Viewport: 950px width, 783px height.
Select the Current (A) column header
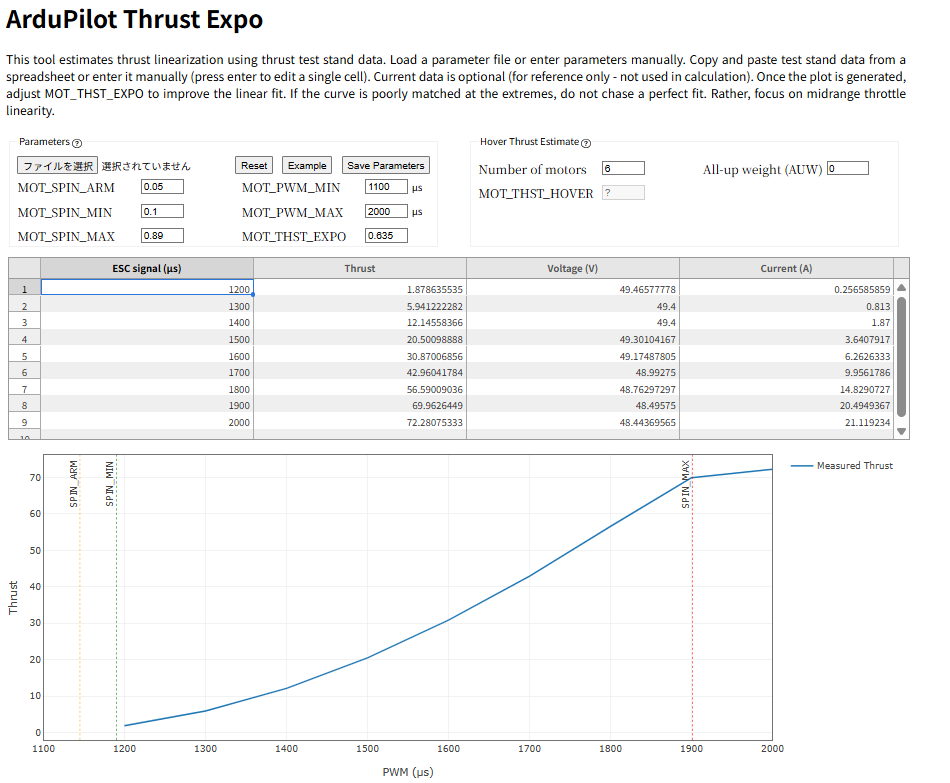[x=786, y=268]
